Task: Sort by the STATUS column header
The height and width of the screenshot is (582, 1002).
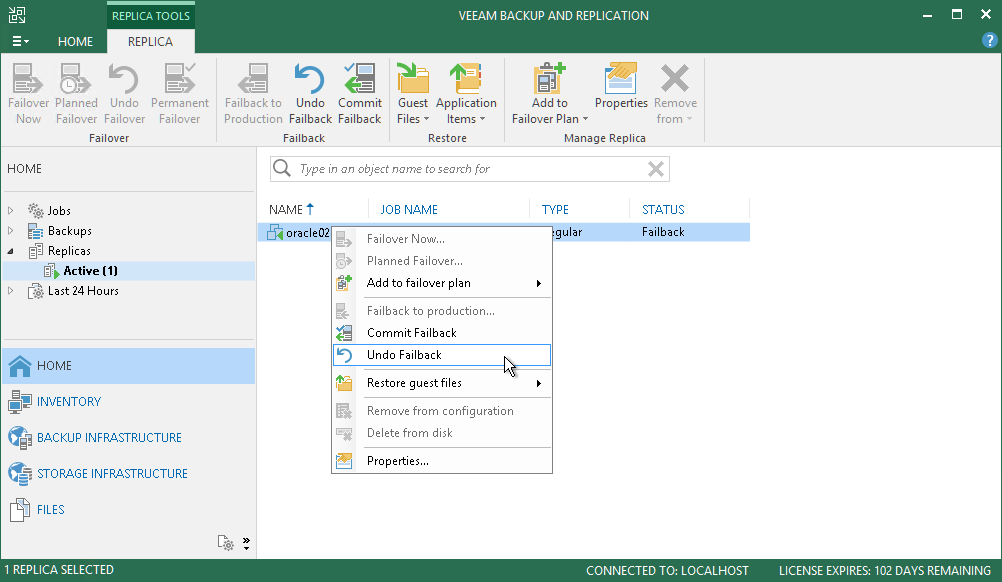Action: [663, 210]
